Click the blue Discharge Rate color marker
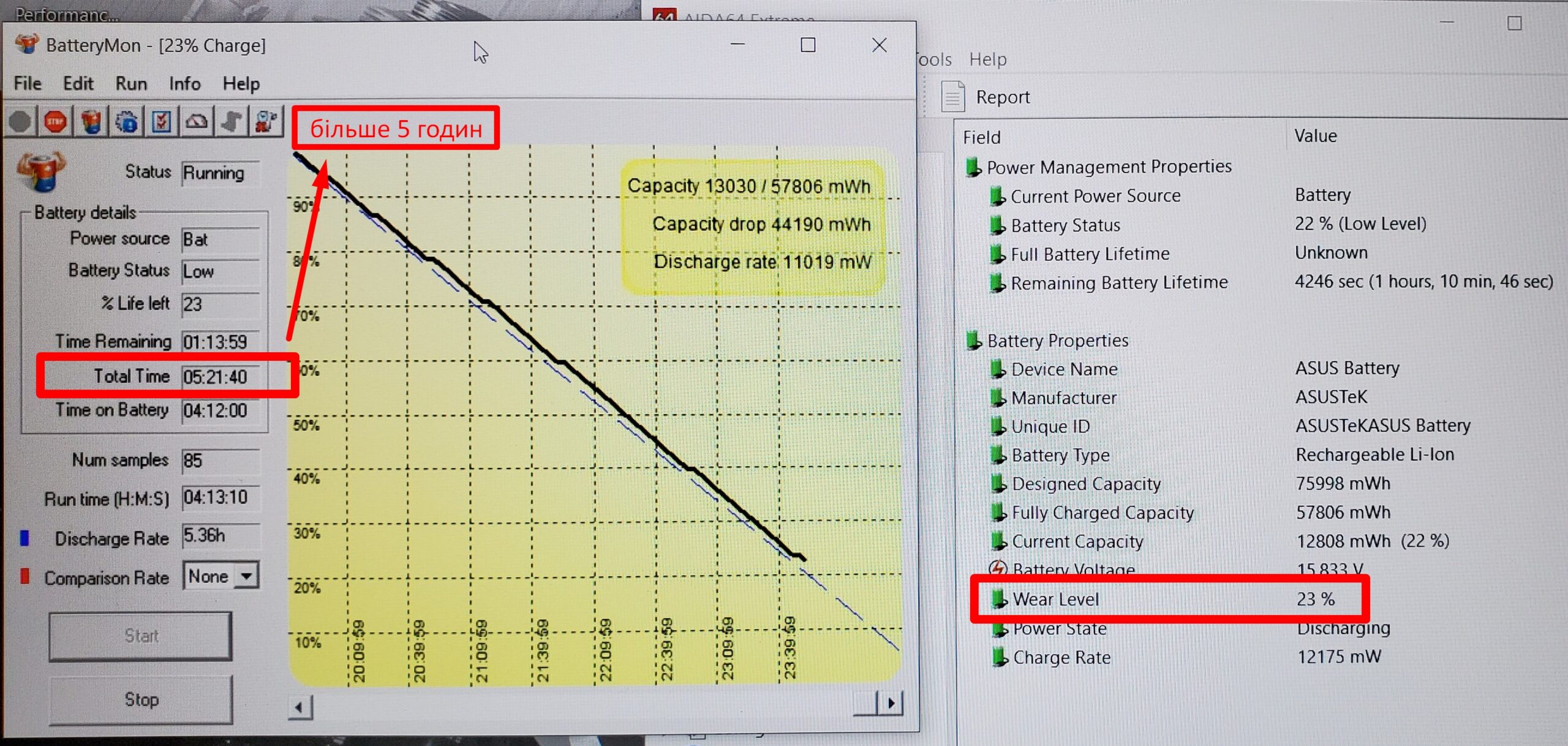 tap(24, 538)
